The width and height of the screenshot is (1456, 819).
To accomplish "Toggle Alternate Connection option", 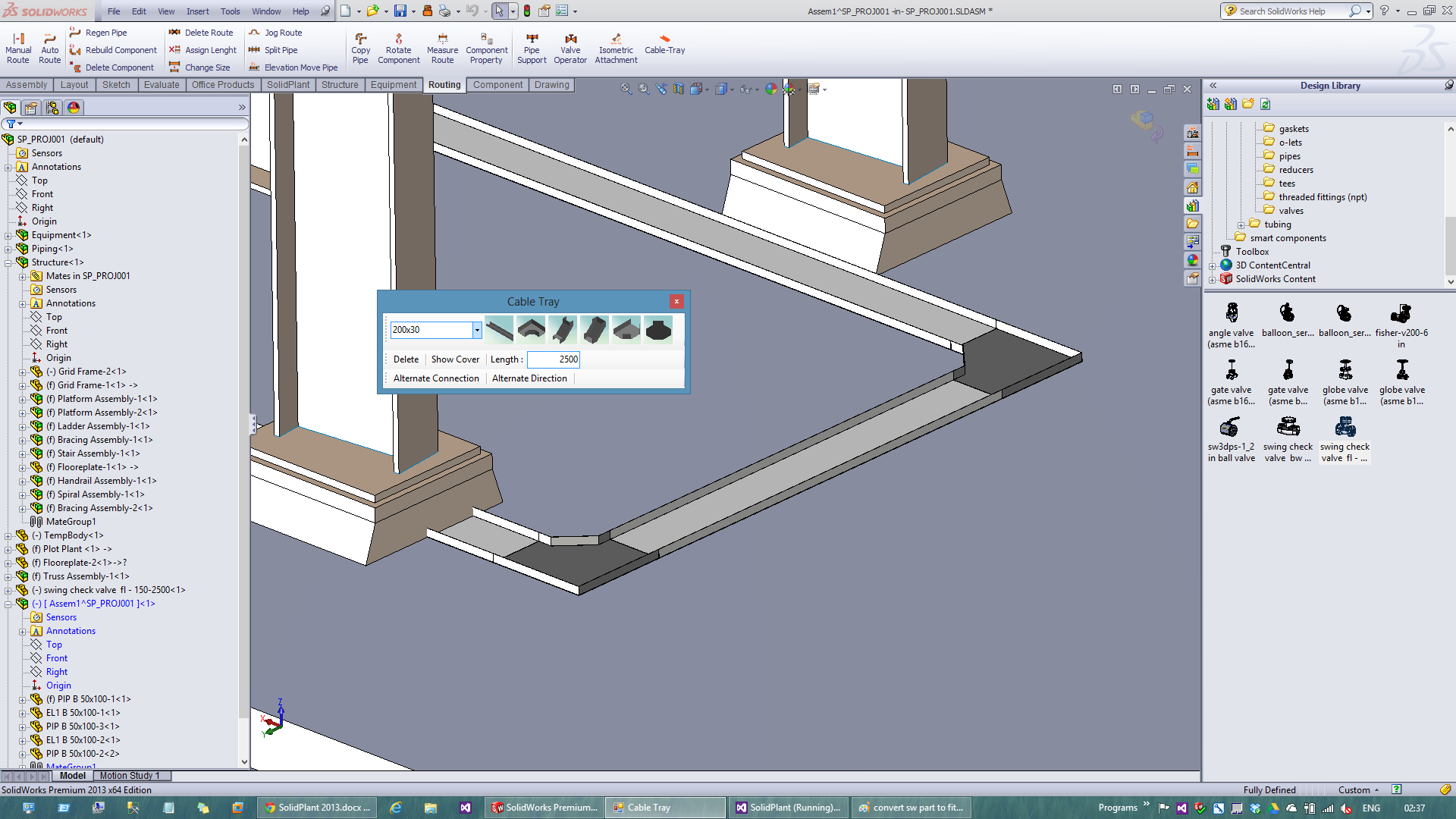I will [436, 378].
